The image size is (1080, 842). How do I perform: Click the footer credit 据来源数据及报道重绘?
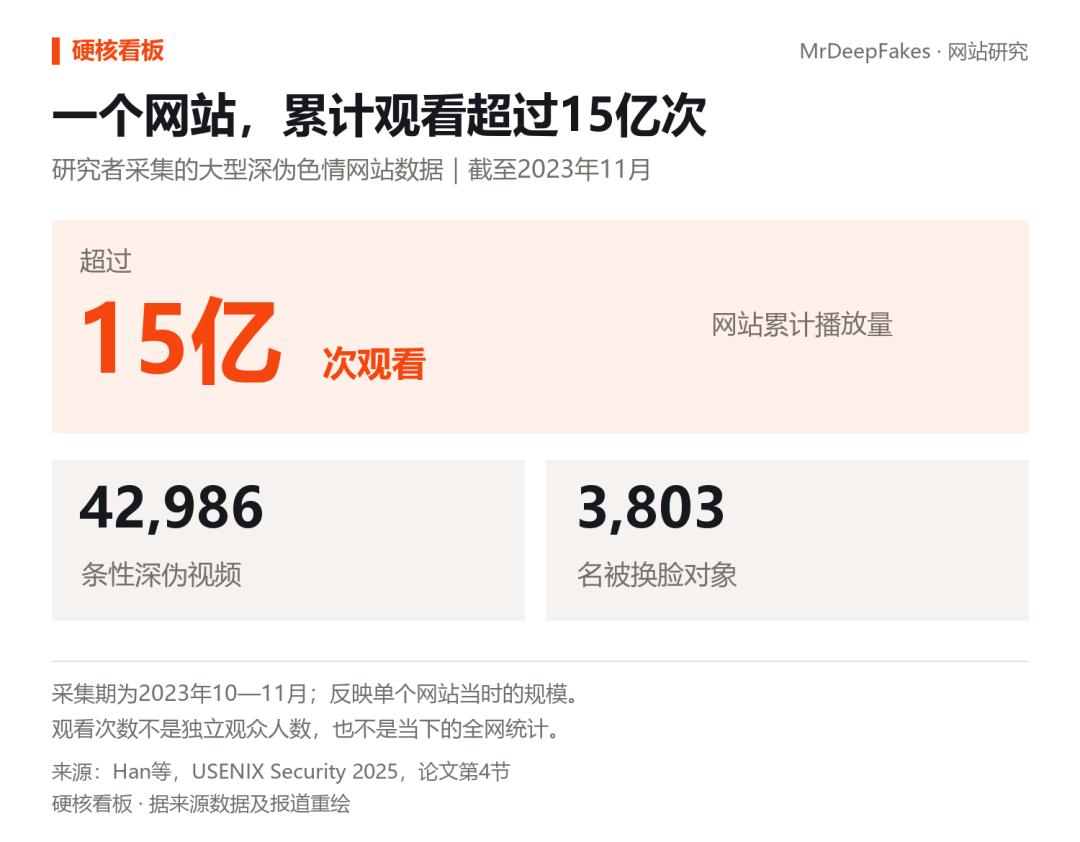click(x=249, y=803)
